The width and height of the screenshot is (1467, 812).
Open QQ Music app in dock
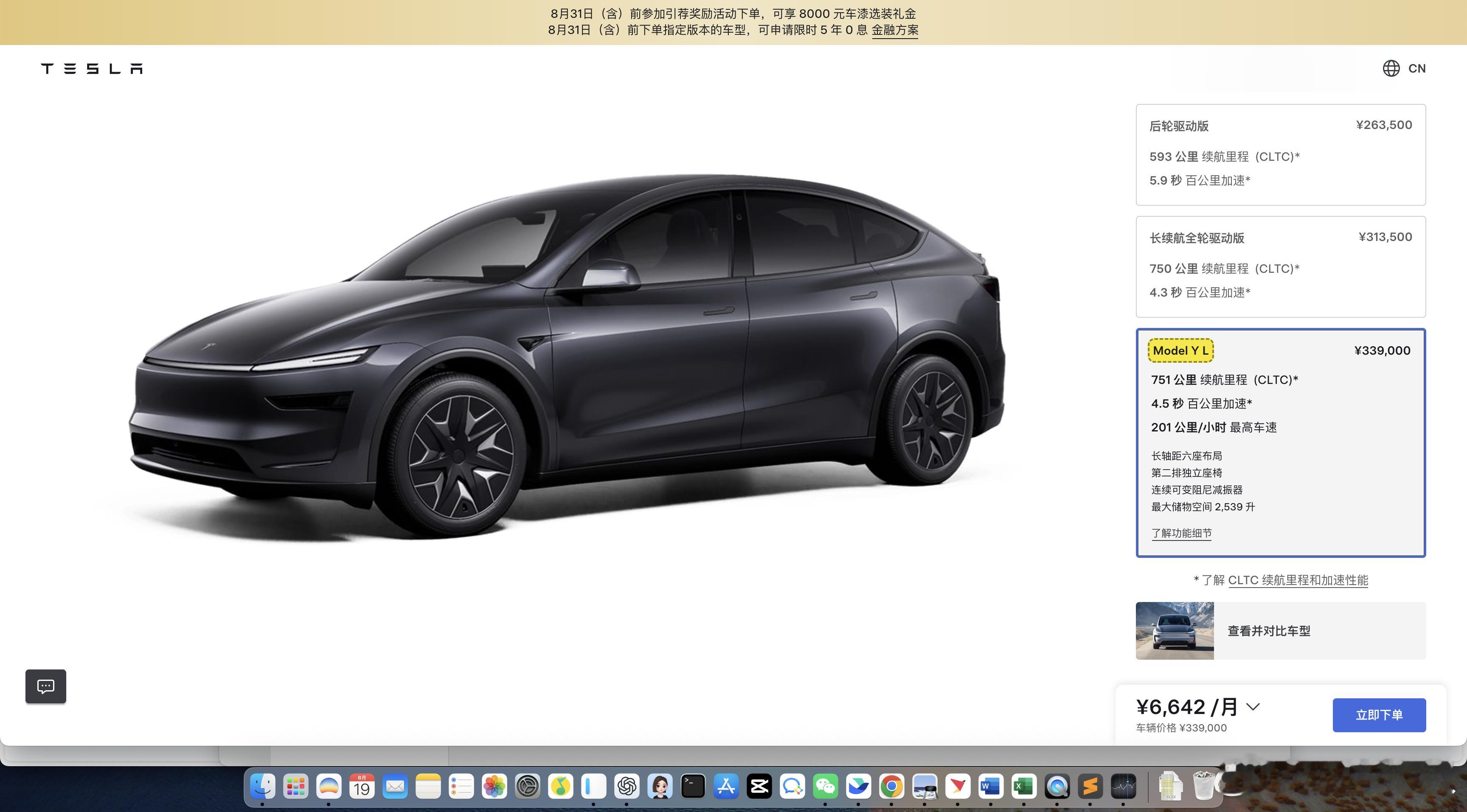560,787
